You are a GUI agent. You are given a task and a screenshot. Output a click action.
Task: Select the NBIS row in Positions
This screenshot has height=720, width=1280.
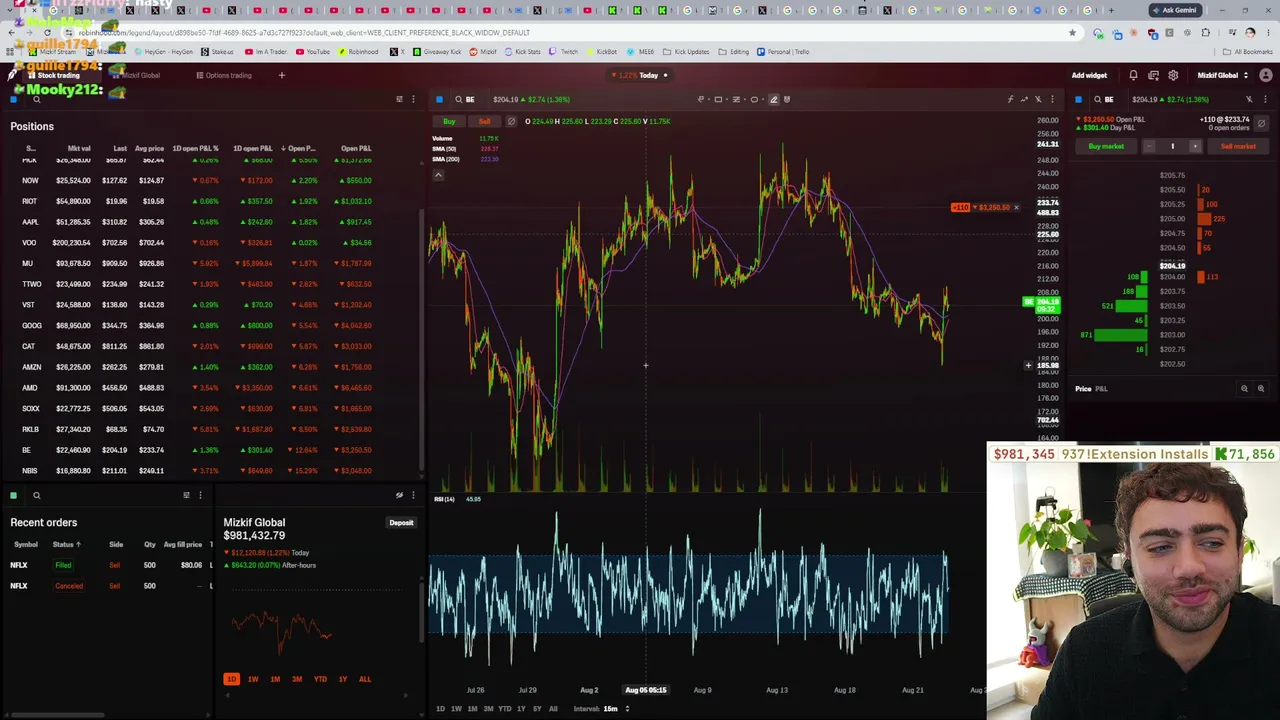point(210,471)
